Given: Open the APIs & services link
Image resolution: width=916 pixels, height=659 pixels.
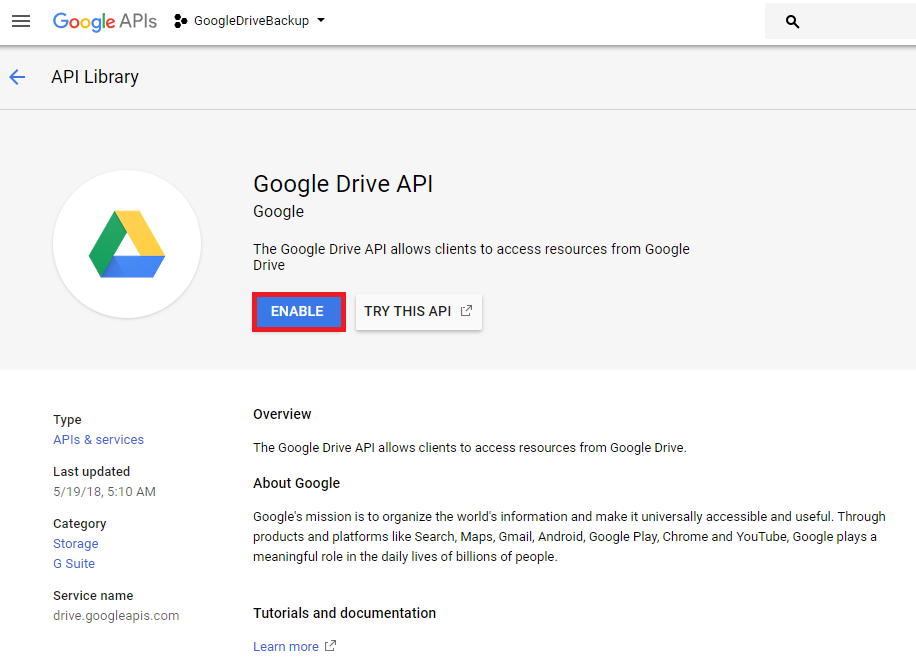Looking at the screenshot, I should pyautogui.click(x=98, y=439).
